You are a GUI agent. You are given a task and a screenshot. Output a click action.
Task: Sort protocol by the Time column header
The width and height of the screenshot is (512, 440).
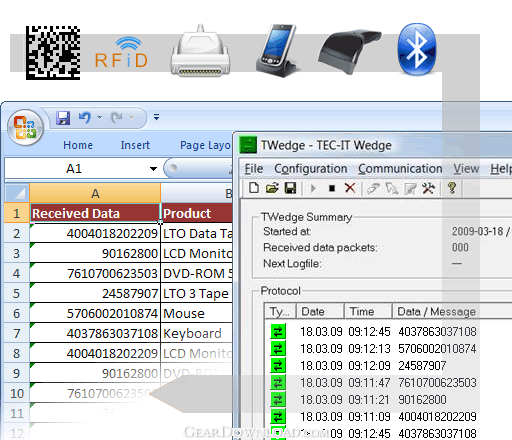click(368, 312)
